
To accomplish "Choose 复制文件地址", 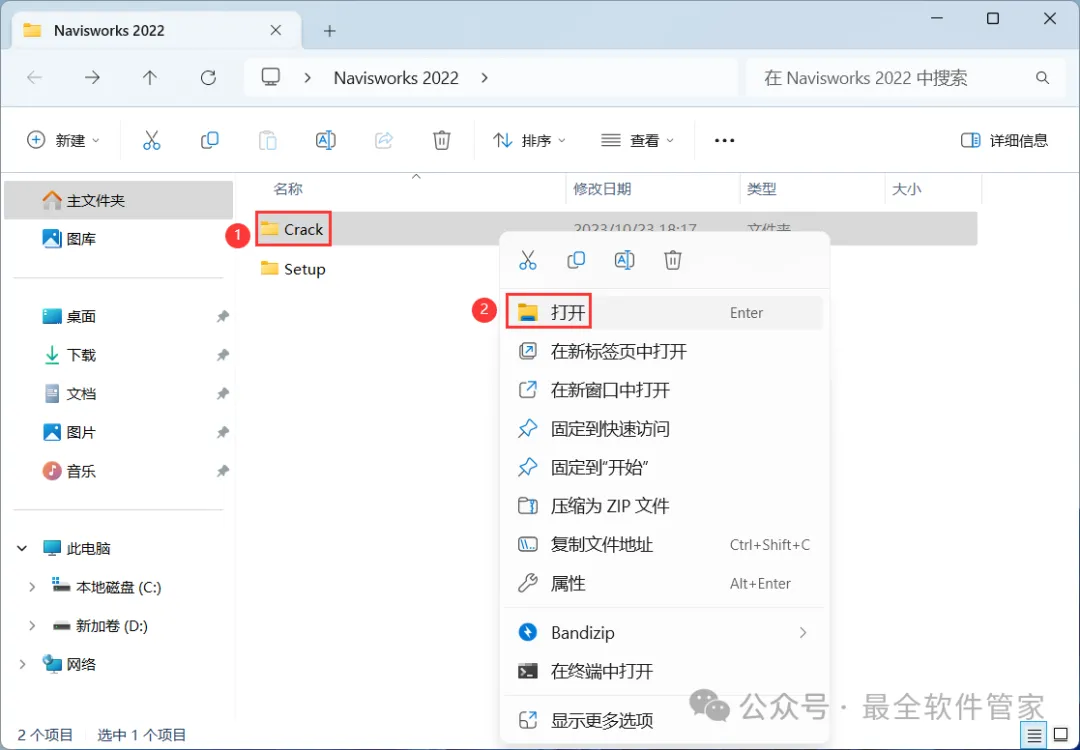I will (x=665, y=545).
